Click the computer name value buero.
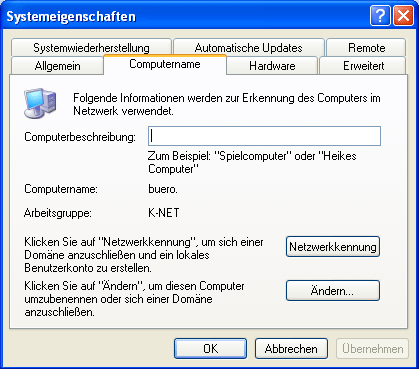 [163, 189]
